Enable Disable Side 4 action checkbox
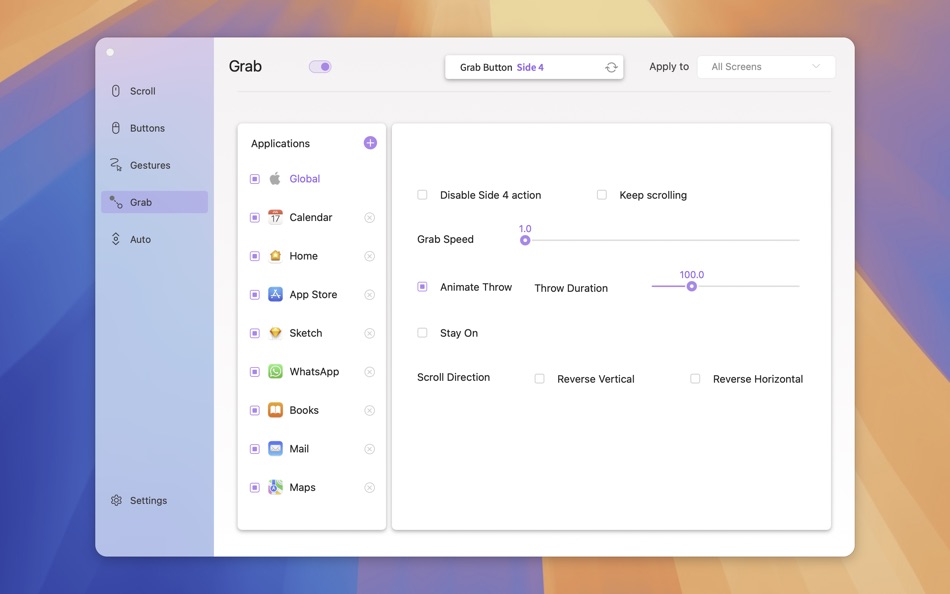Image resolution: width=950 pixels, height=594 pixels. (x=422, y=195)
